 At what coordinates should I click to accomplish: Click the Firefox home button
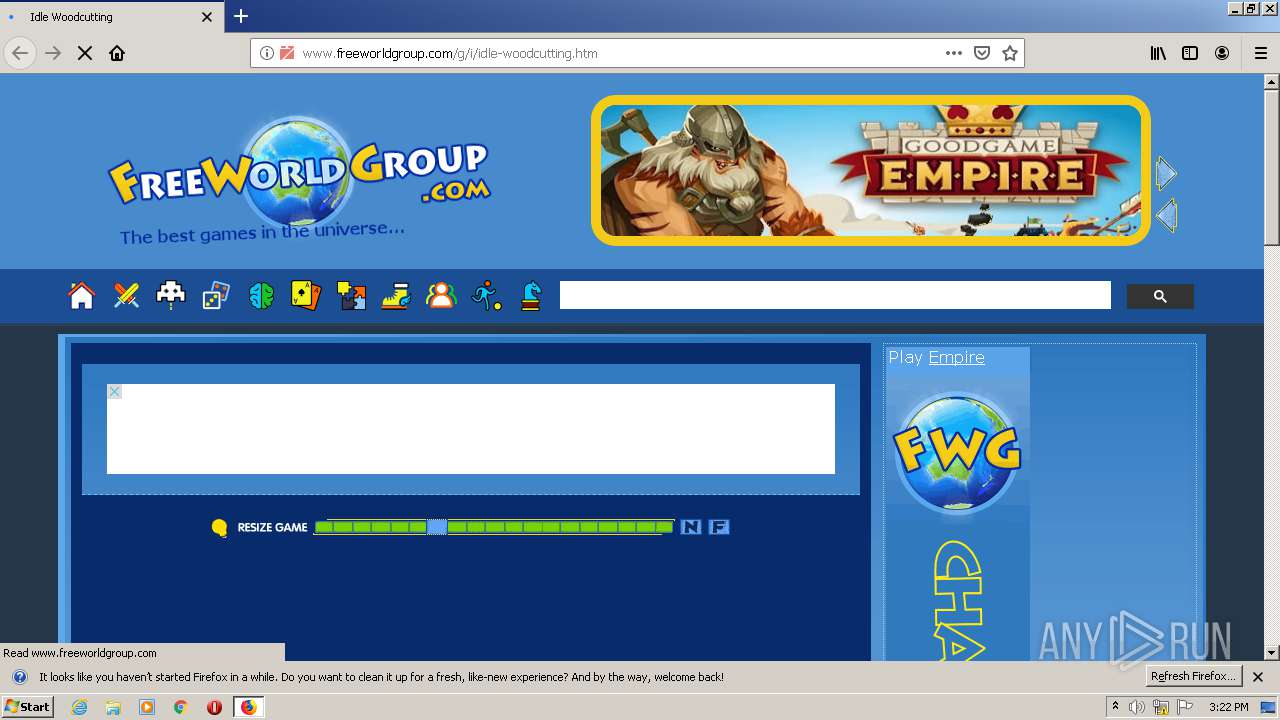[117, 53]
